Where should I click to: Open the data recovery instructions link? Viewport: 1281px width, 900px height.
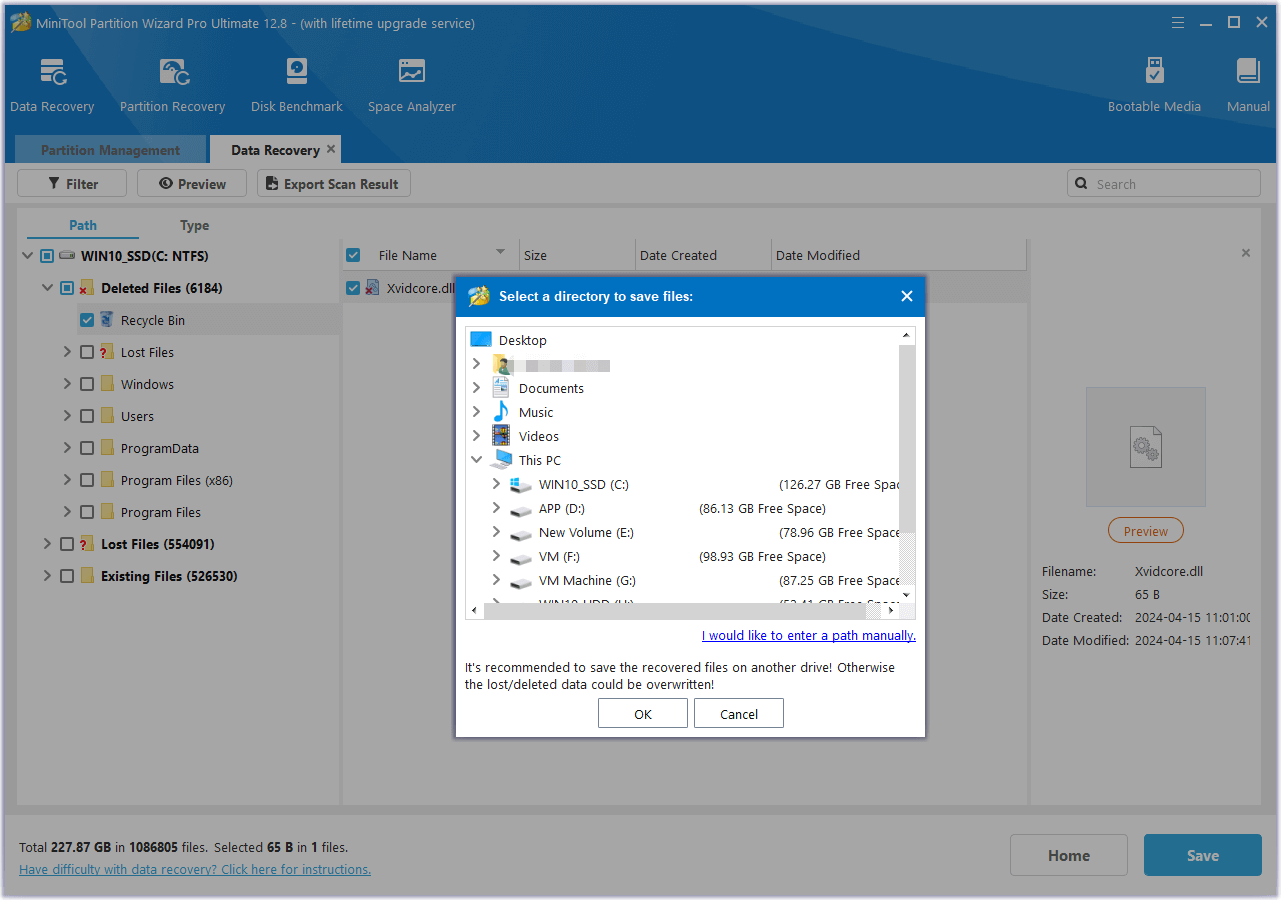[x=195, y=869]
